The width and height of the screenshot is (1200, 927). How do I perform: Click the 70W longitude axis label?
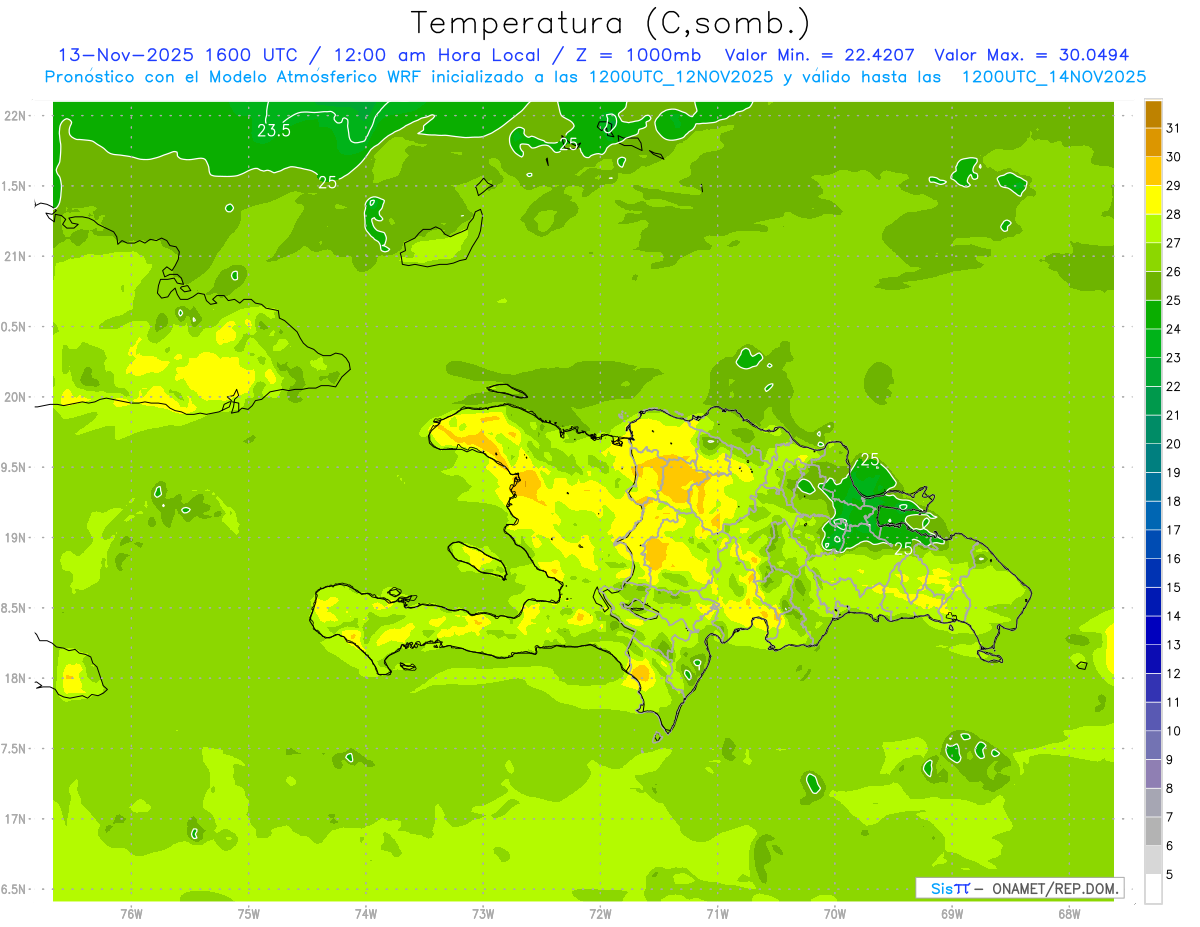pos(835,914)
